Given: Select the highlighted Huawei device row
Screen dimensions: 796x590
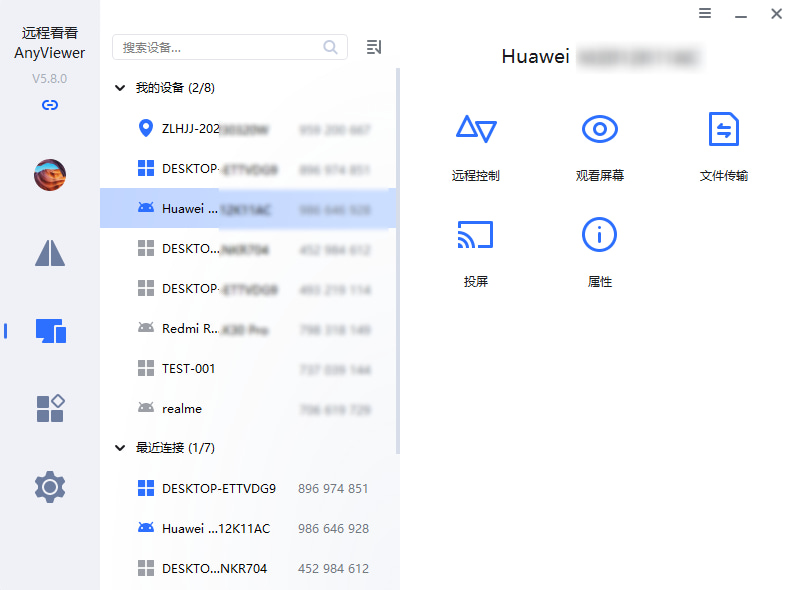Looking at the screenshot, I should click(248, 208).
